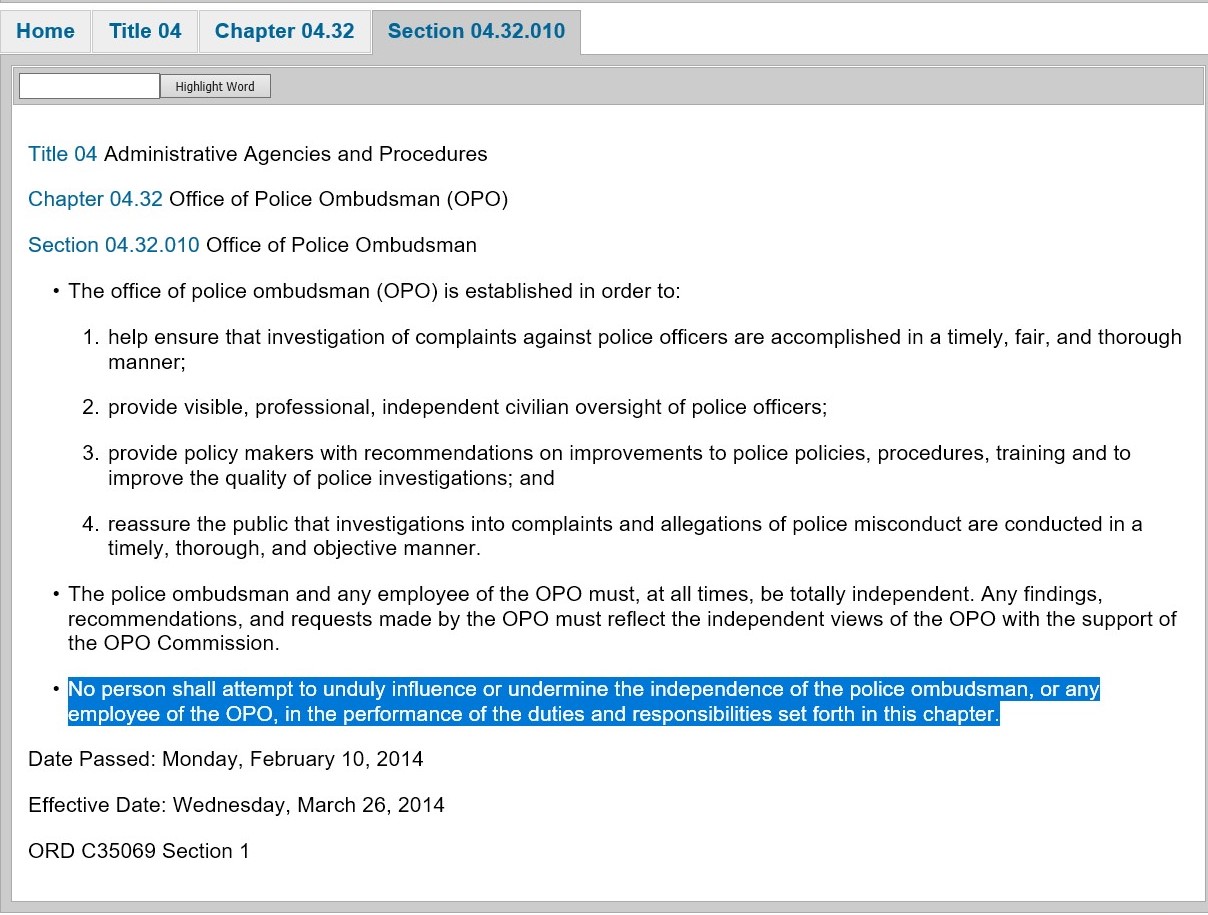Switch to the Home tab
Image resolution: width=1208 pixels, height=915 pixels.
(46, 31)
